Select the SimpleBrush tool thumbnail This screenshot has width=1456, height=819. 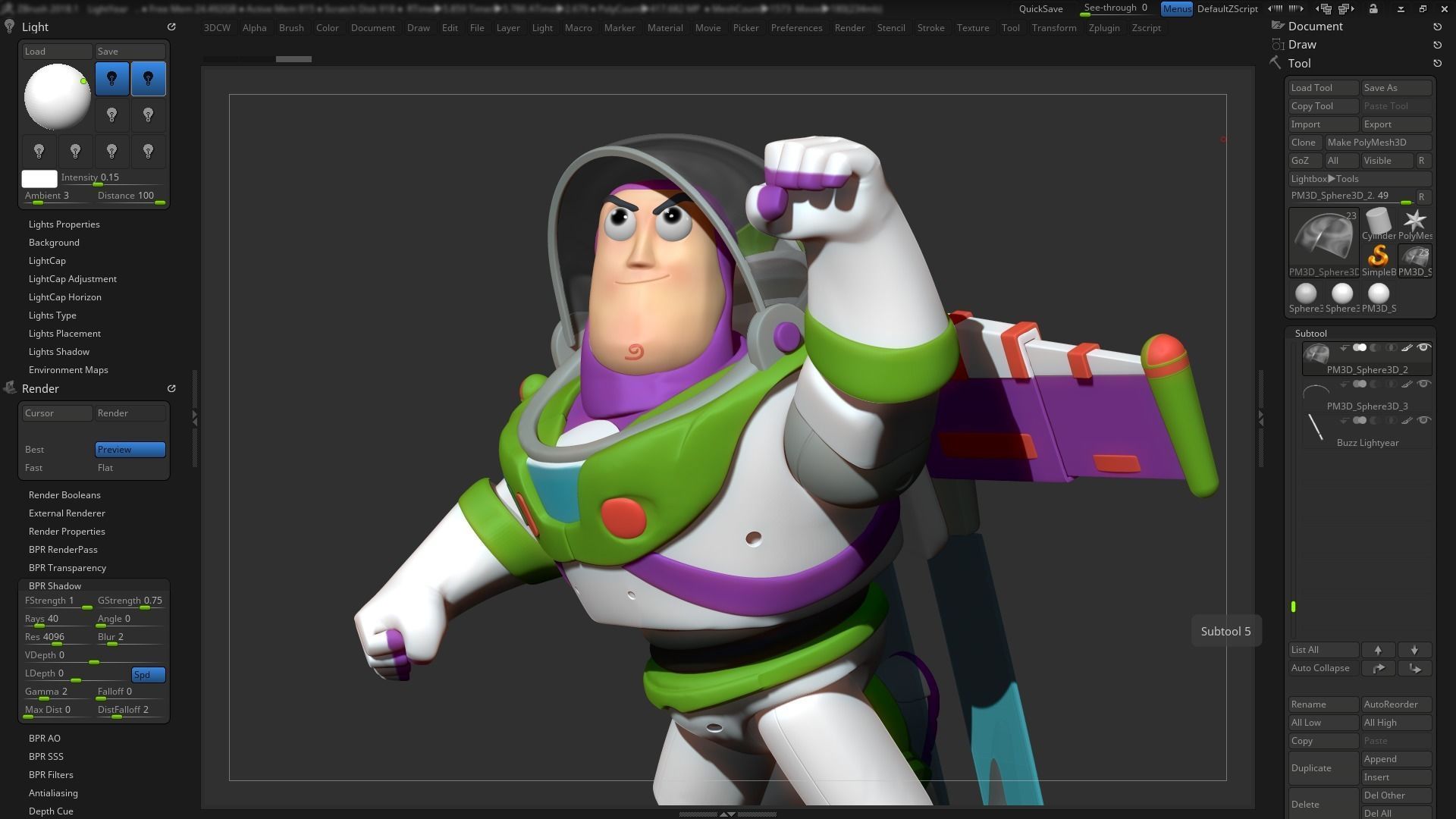pyautogui.click(x=1378, y=260)
